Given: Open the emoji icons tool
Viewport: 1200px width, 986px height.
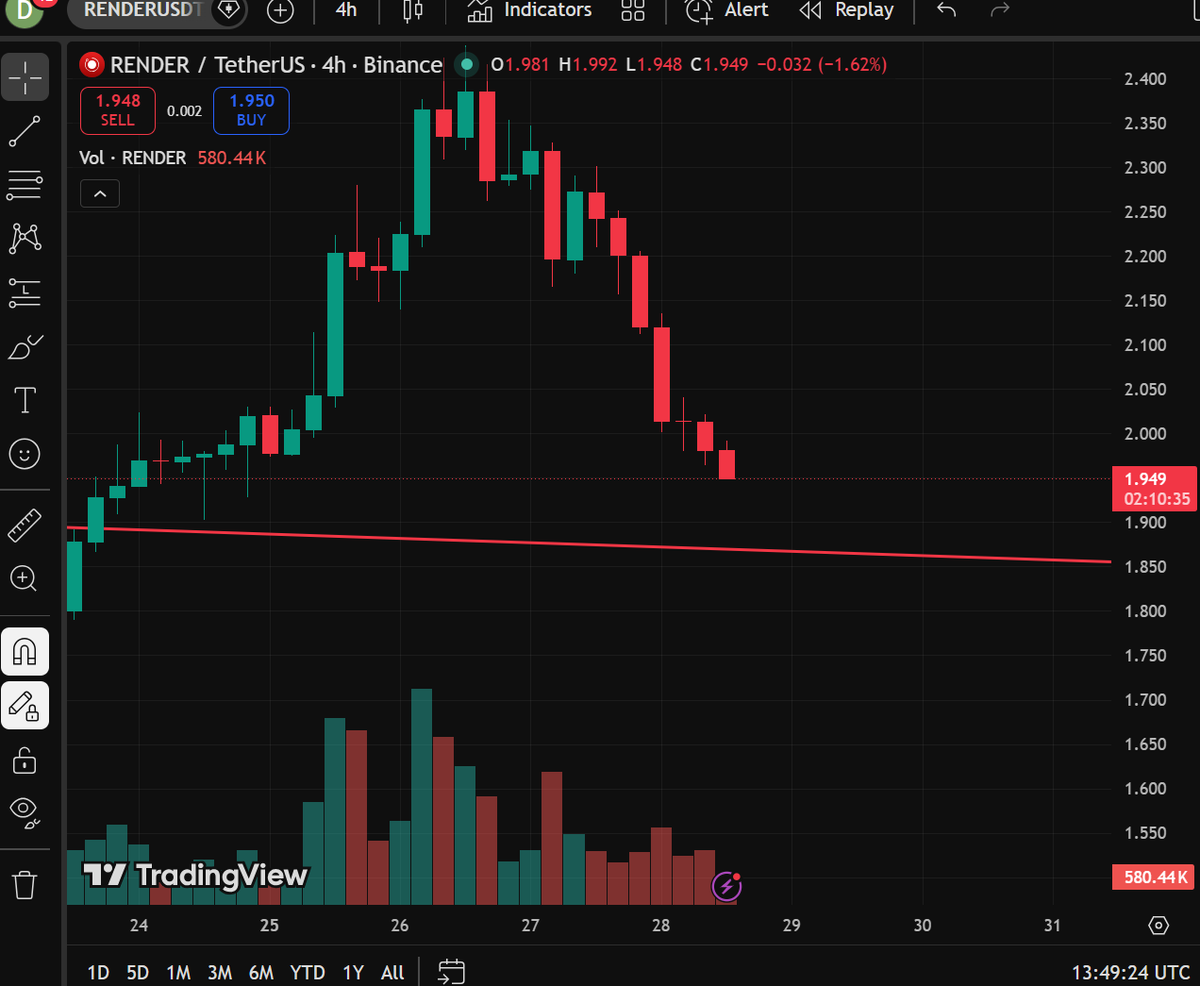Looking at the screenshot, I should (x=25, y=454).
